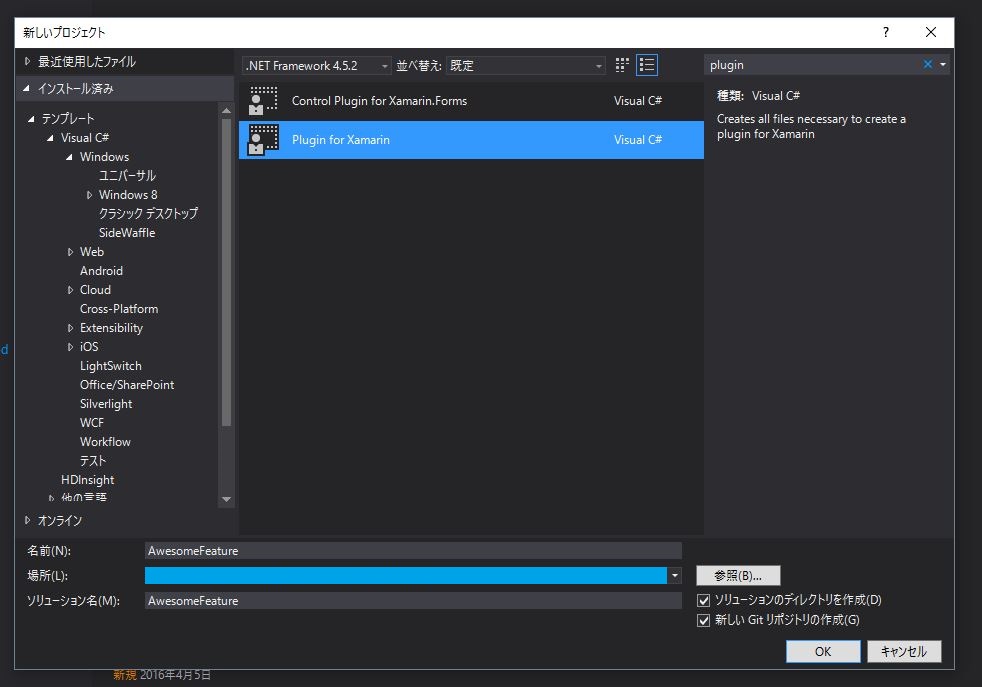Select クラシック デスクトップ category
Image resolution: width=982 pixels, height=687 pixels.
coord(148,214)
